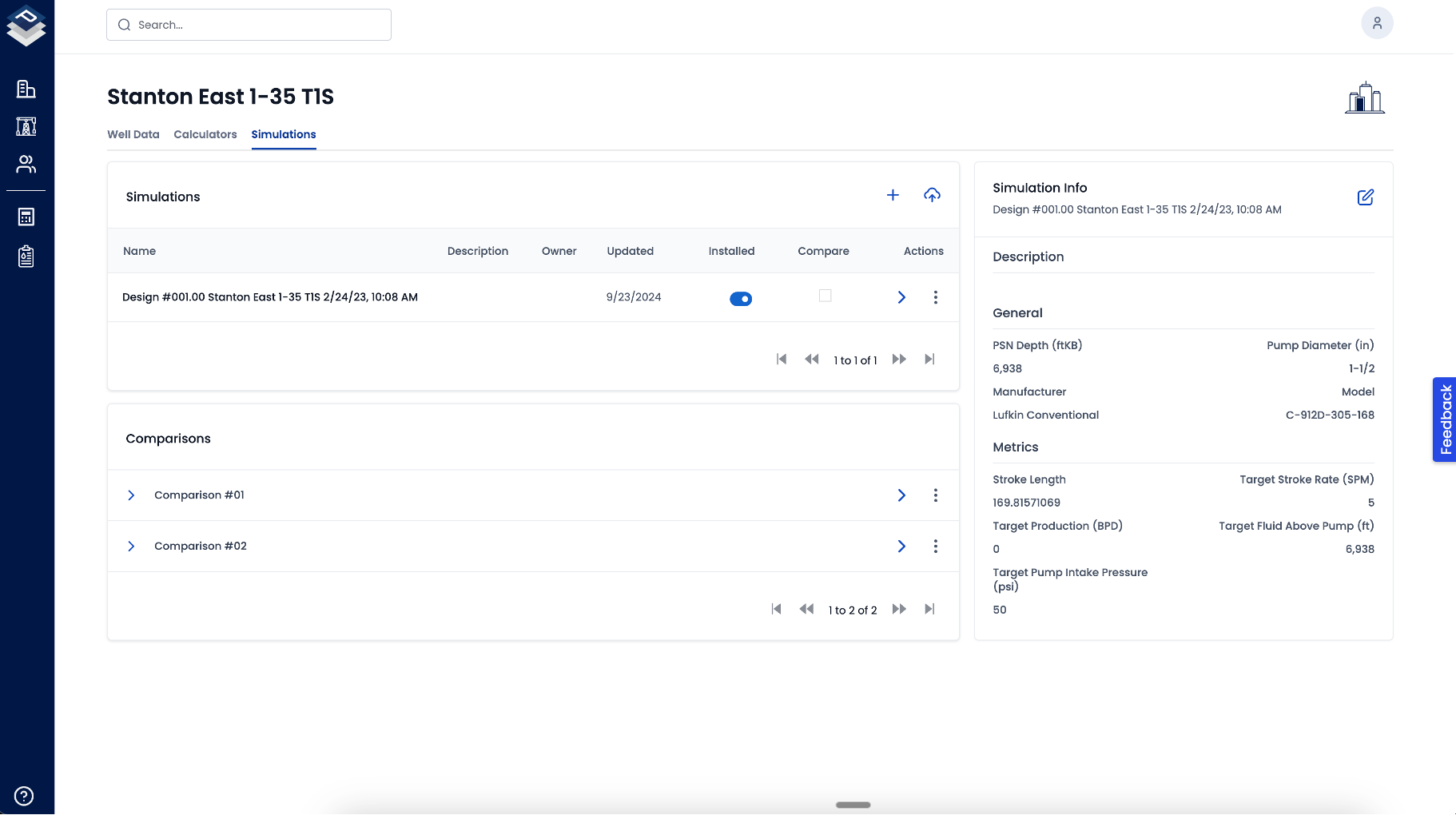The image size is (1456, 815).
Task: Expand Comparison #02
Action: 131,546
